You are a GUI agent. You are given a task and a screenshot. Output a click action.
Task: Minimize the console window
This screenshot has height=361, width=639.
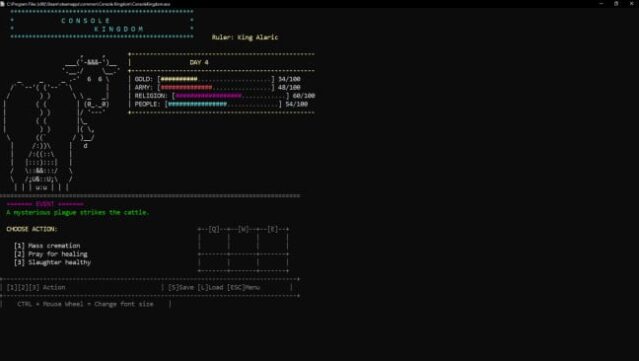click(602, 4)
